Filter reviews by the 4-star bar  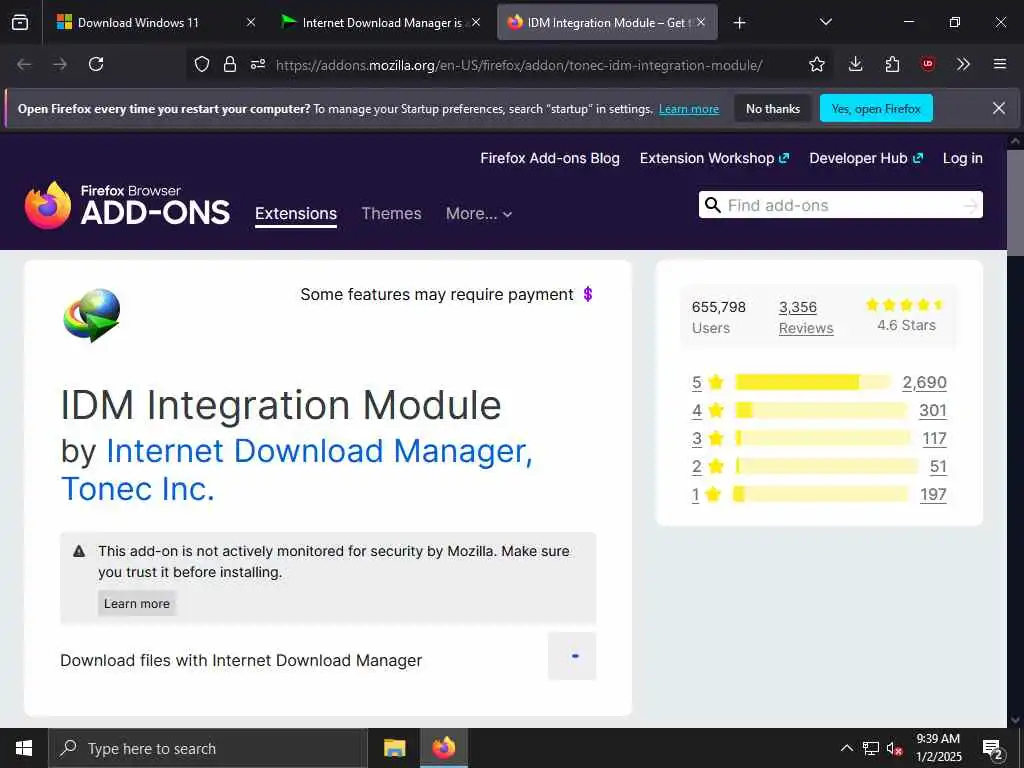point(821,410)
